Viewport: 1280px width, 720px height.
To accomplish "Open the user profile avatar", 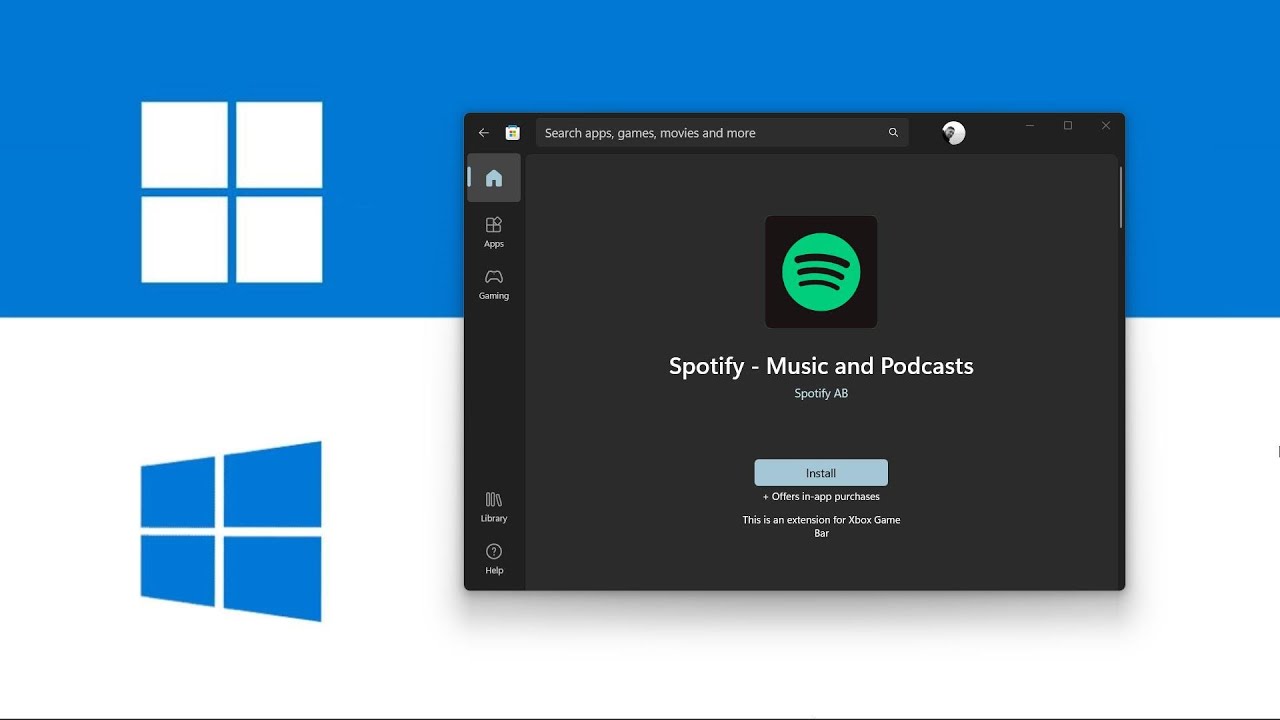I will pyautogui.click(x=953, y=133).
